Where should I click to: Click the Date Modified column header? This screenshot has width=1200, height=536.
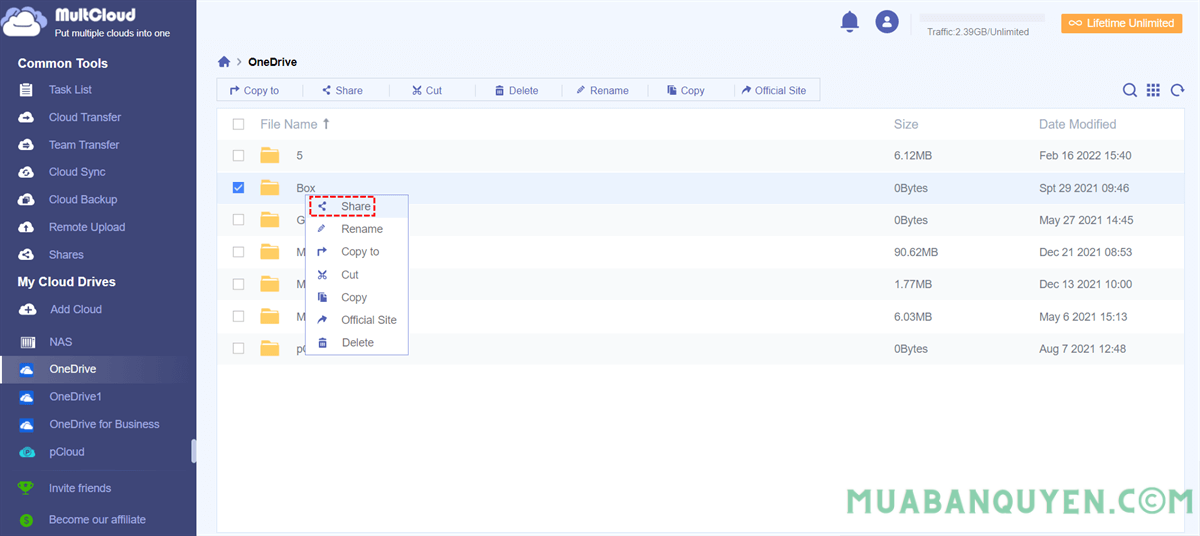tap(1078, 124)
